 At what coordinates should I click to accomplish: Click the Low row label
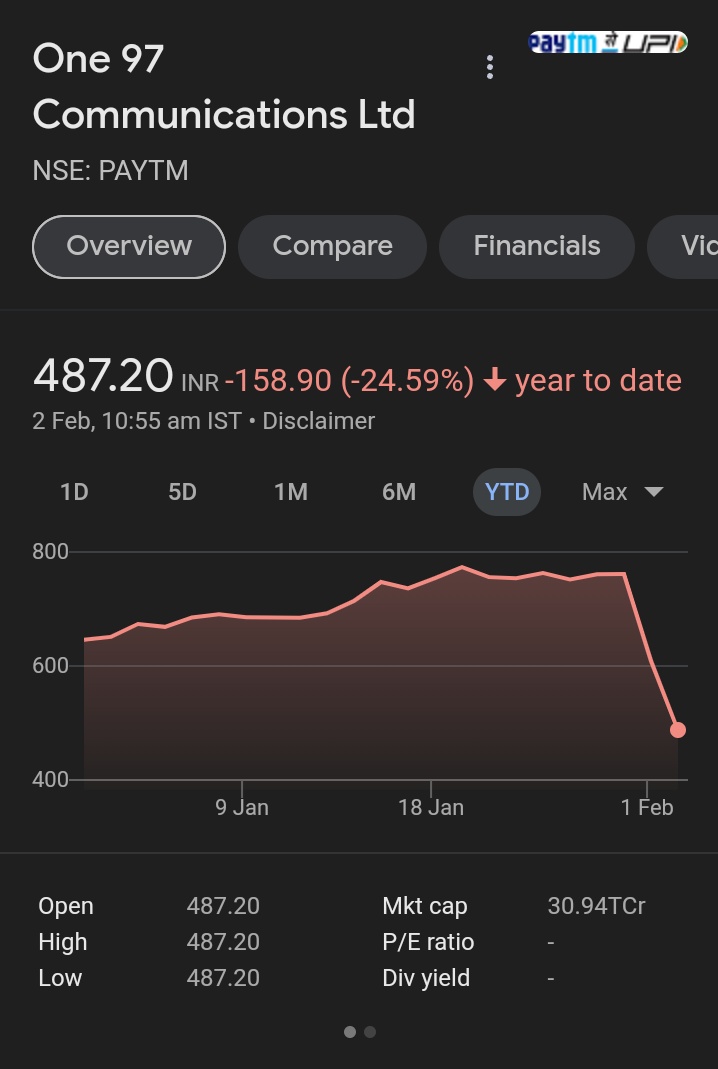pyautogui.click(x=60, y=978)
